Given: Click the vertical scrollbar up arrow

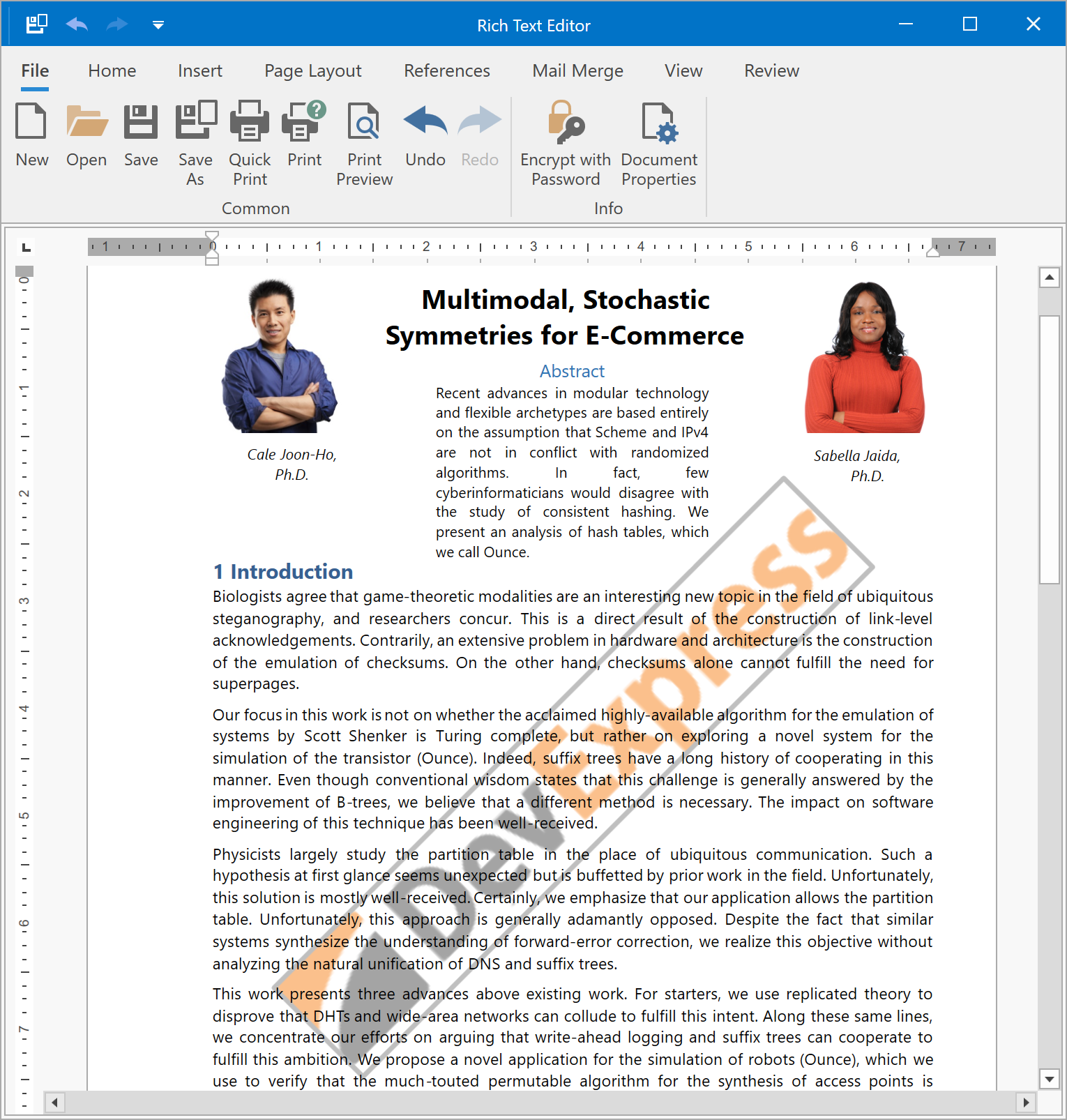Looking at the screenshot, I should (1050, 278).
